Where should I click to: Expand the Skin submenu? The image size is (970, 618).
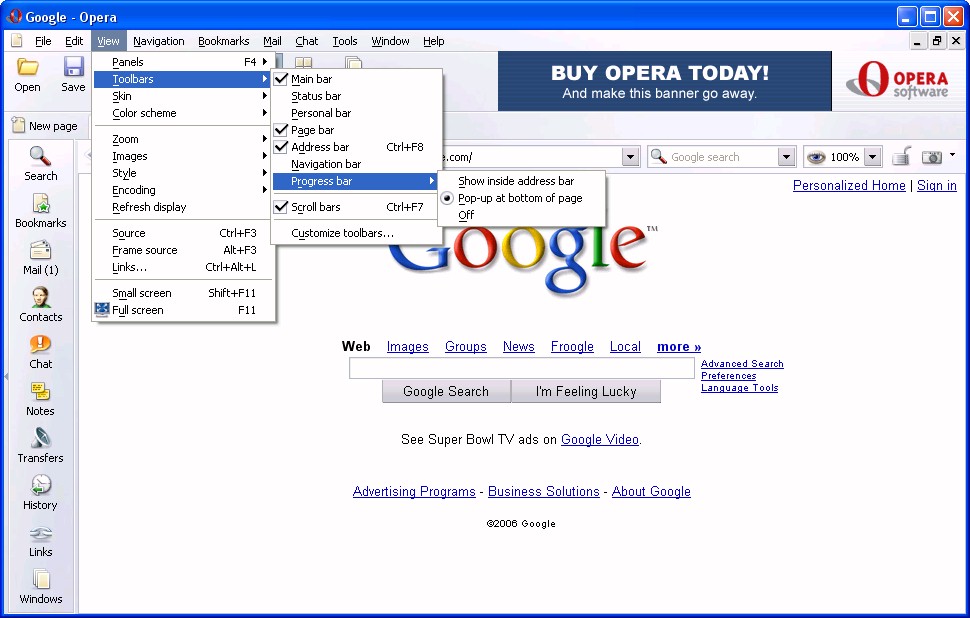pos(182,96)
